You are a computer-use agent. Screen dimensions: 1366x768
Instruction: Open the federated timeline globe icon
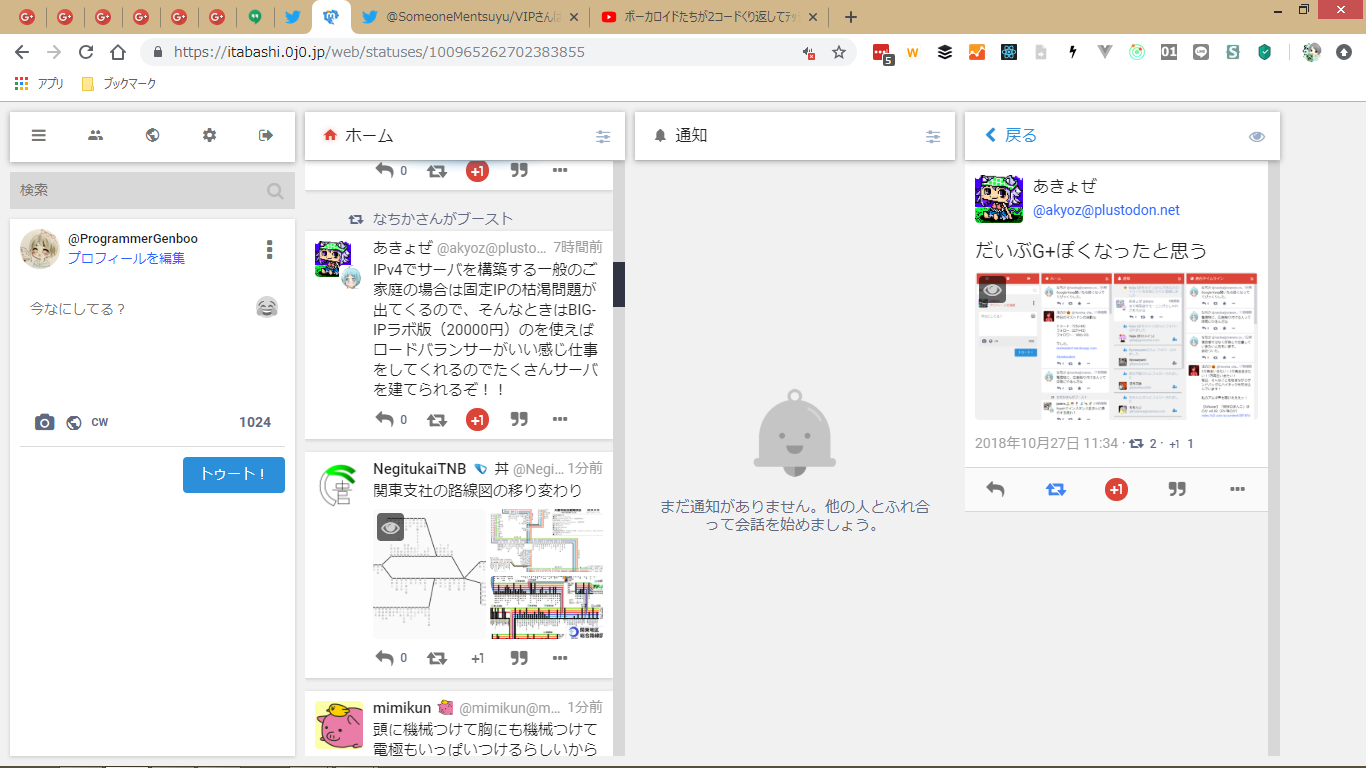click(x=152, y=135)
